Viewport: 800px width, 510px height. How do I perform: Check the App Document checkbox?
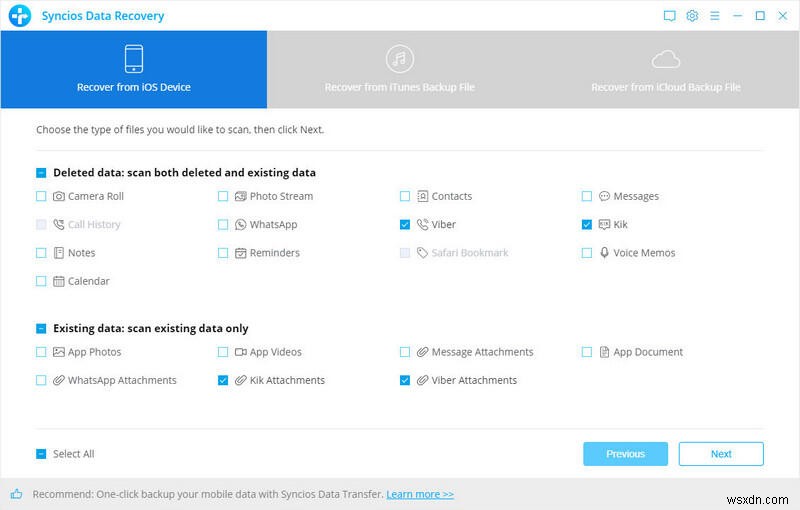tap(587, 352)
